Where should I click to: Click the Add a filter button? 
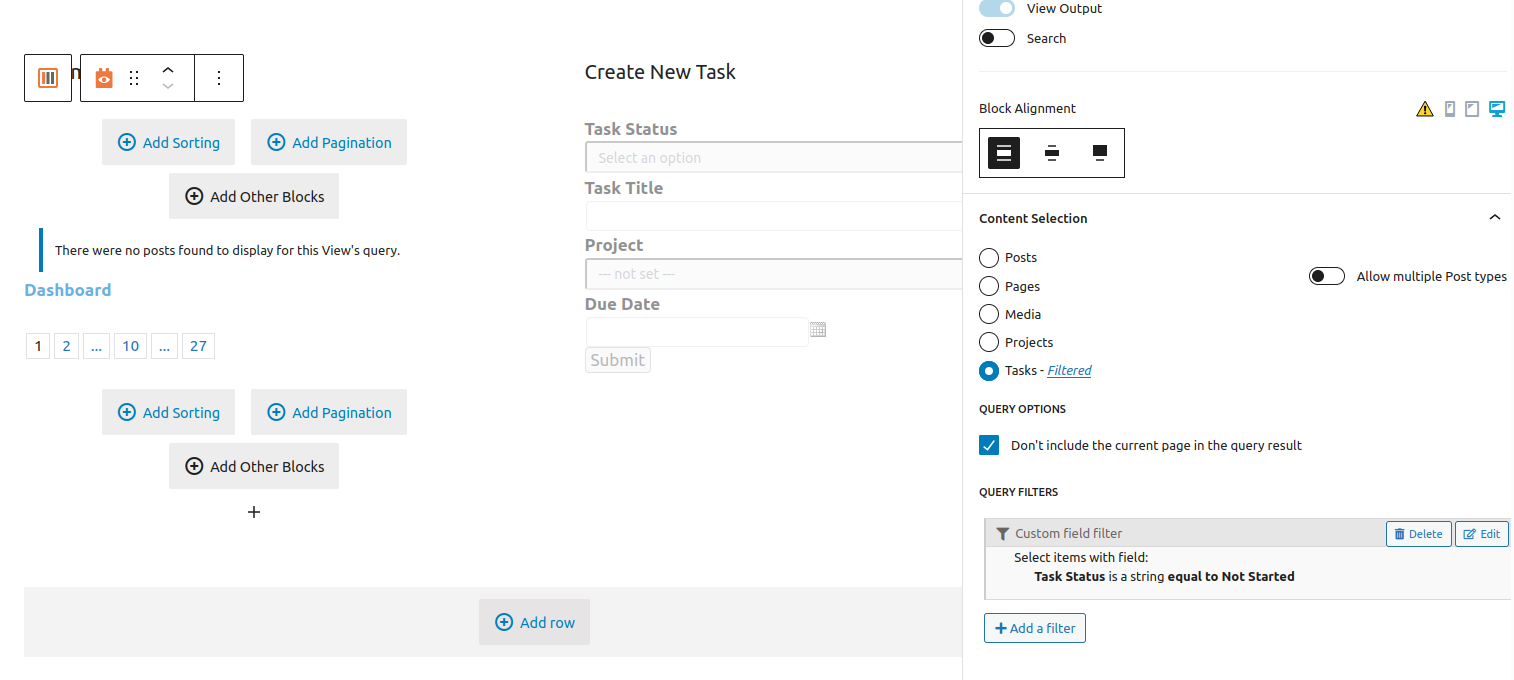point(1035,628)
